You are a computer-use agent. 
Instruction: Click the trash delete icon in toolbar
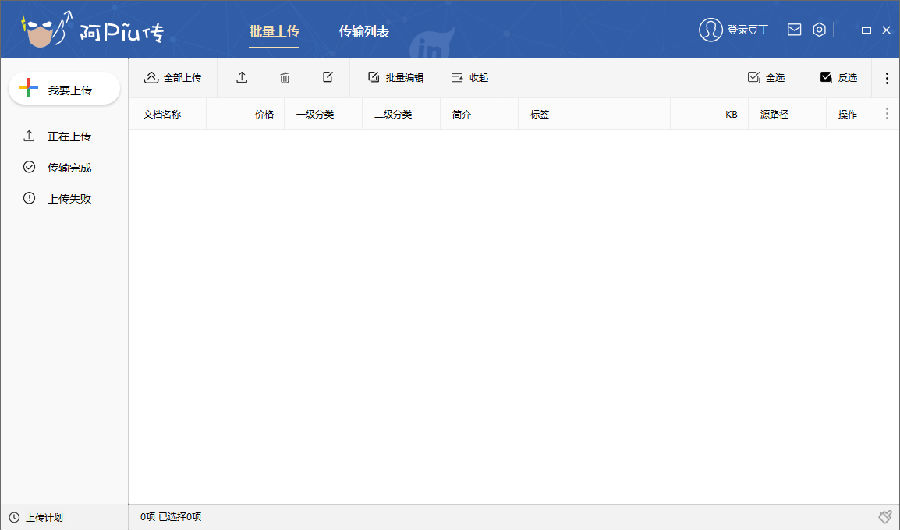pos(285,77)
